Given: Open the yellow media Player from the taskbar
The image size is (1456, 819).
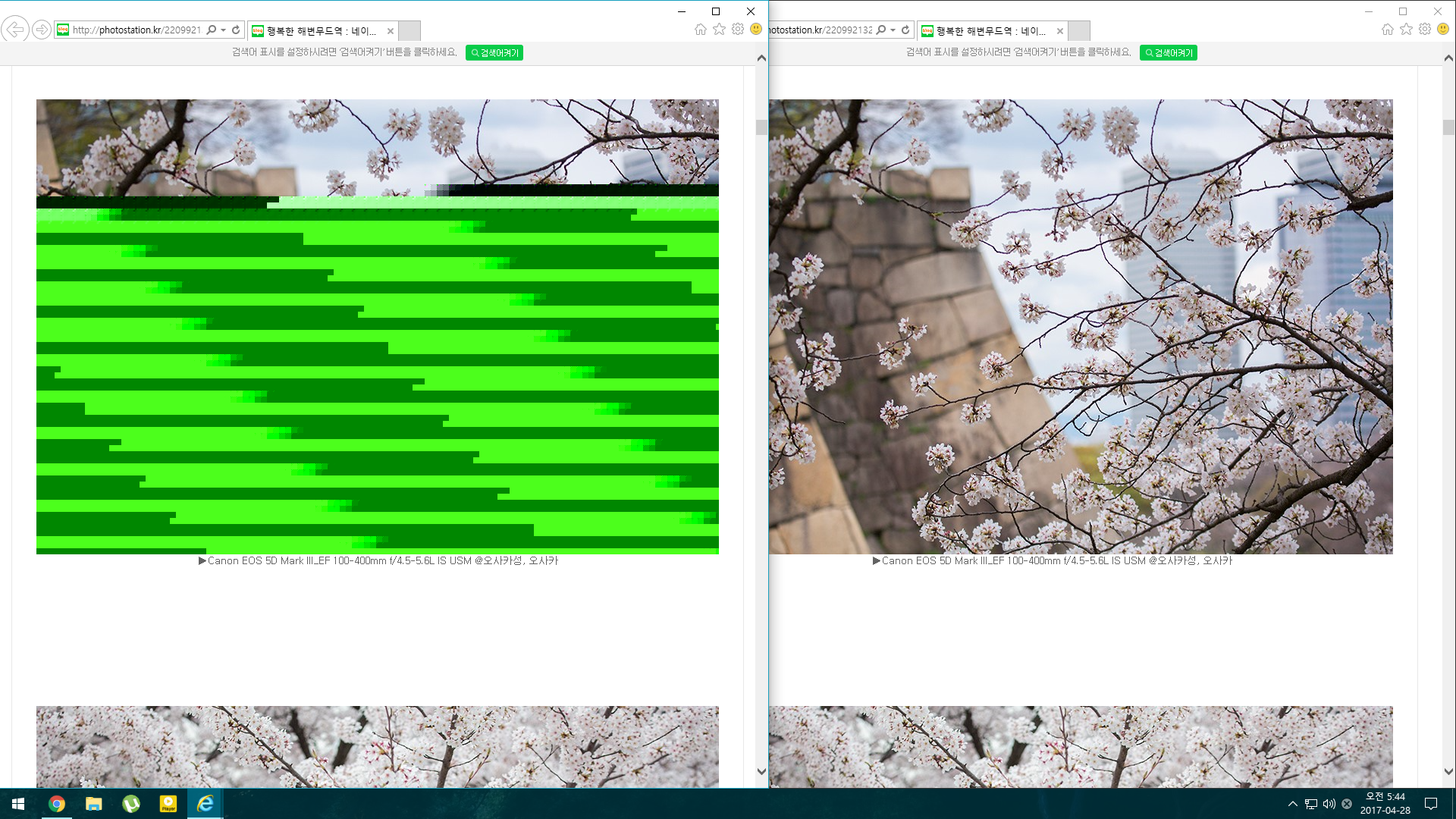Looking at the screenshot, I should pos(168,804).
